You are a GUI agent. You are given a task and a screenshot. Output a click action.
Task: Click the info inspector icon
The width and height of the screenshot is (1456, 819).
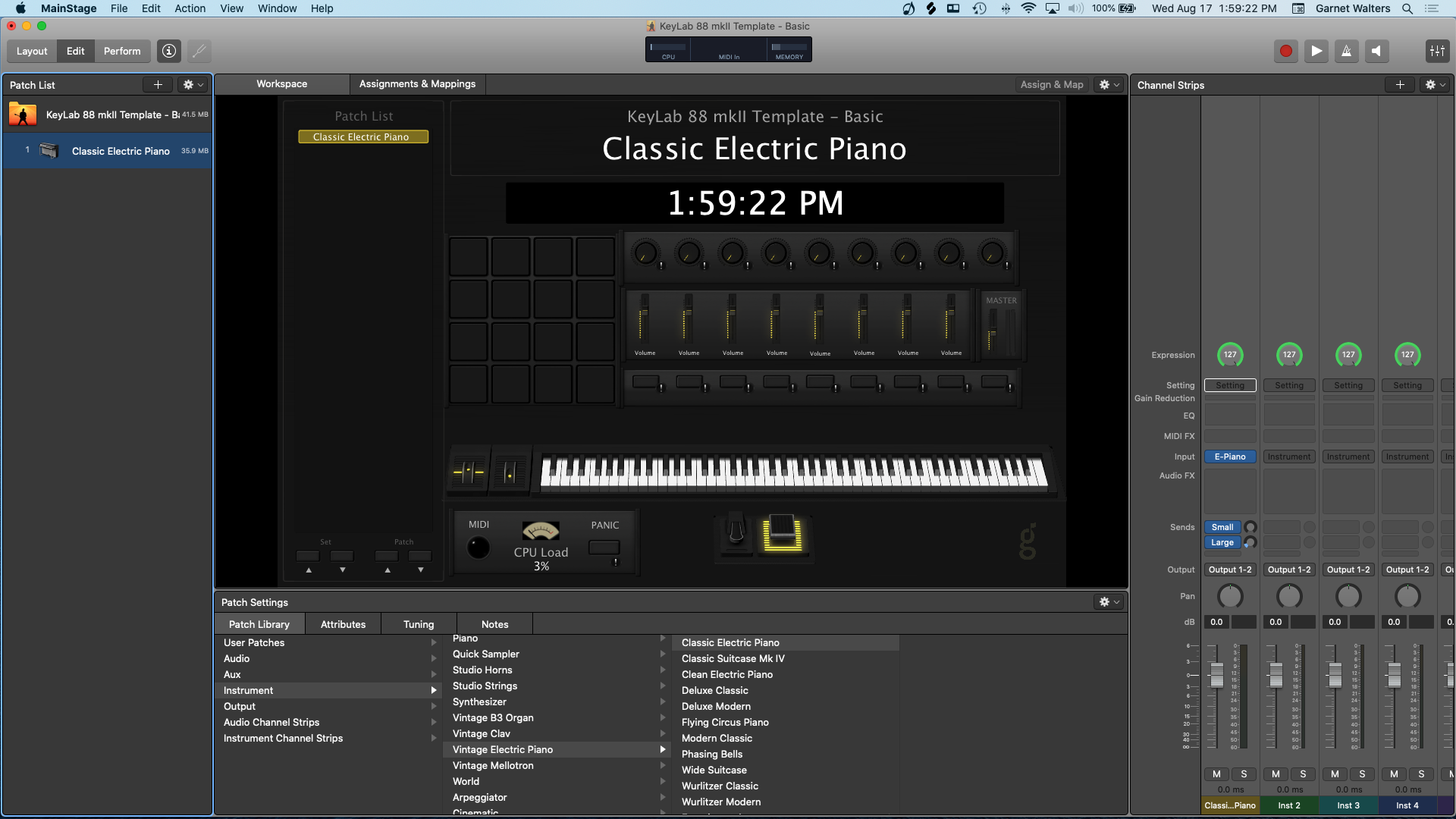[169, 51]
